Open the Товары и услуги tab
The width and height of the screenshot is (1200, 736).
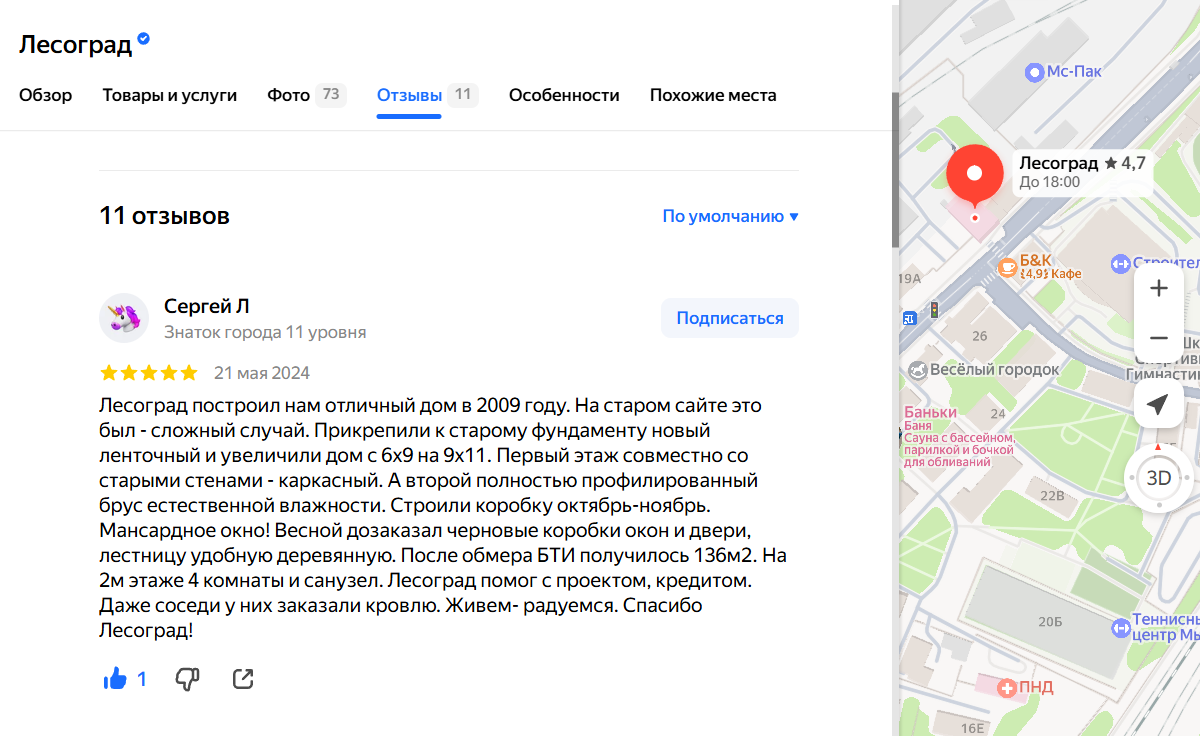point(170,95)
